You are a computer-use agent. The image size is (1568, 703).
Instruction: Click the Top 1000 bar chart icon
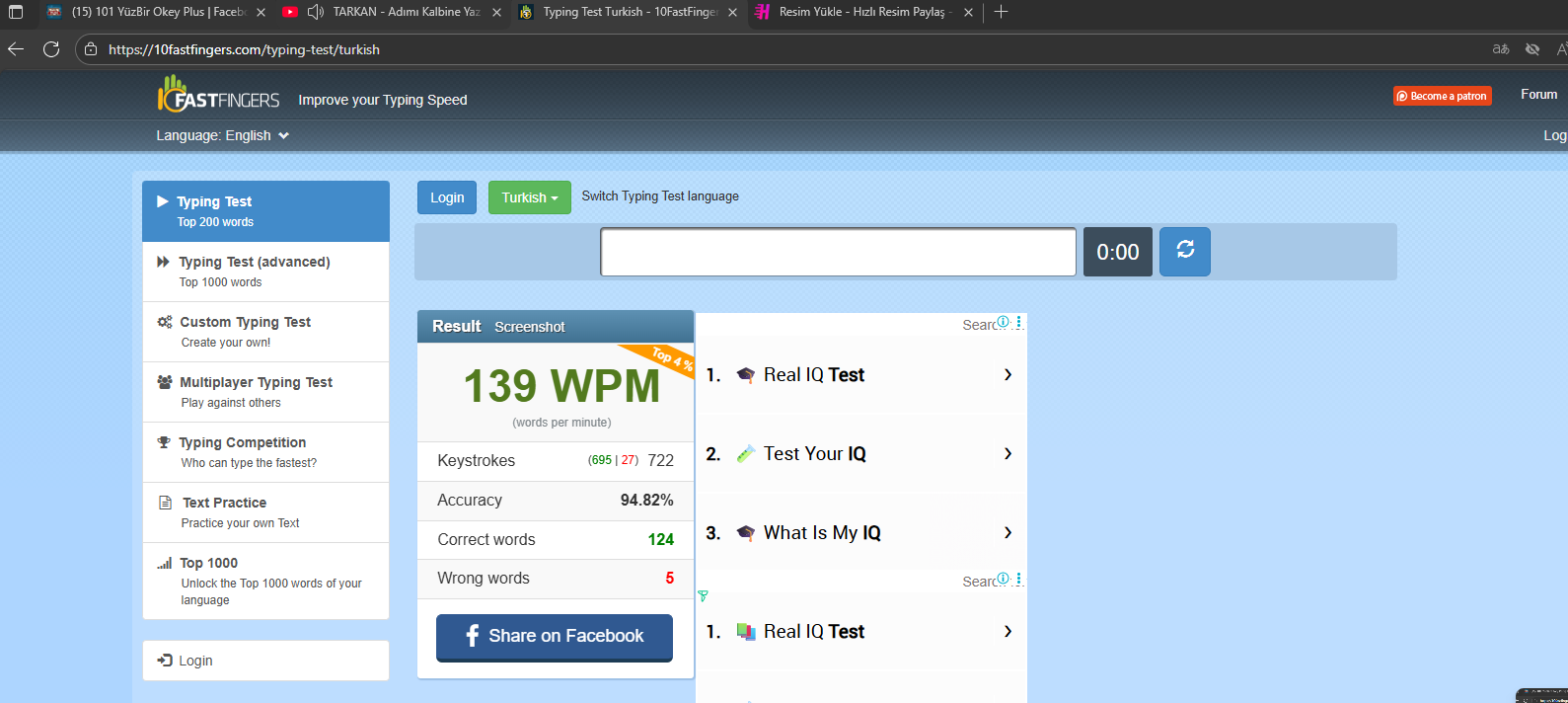point(165,564)
